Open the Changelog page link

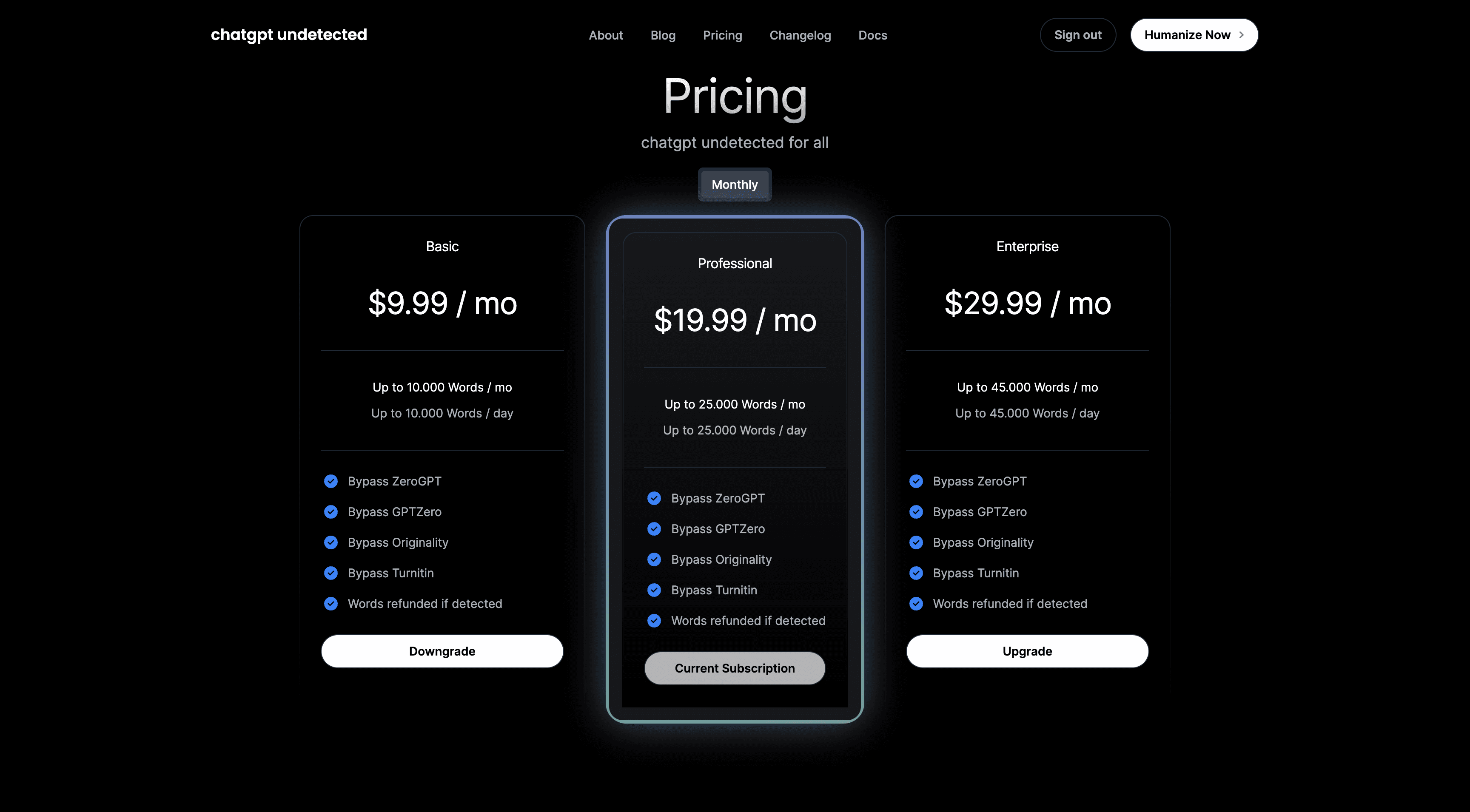(x=800, y=35)
